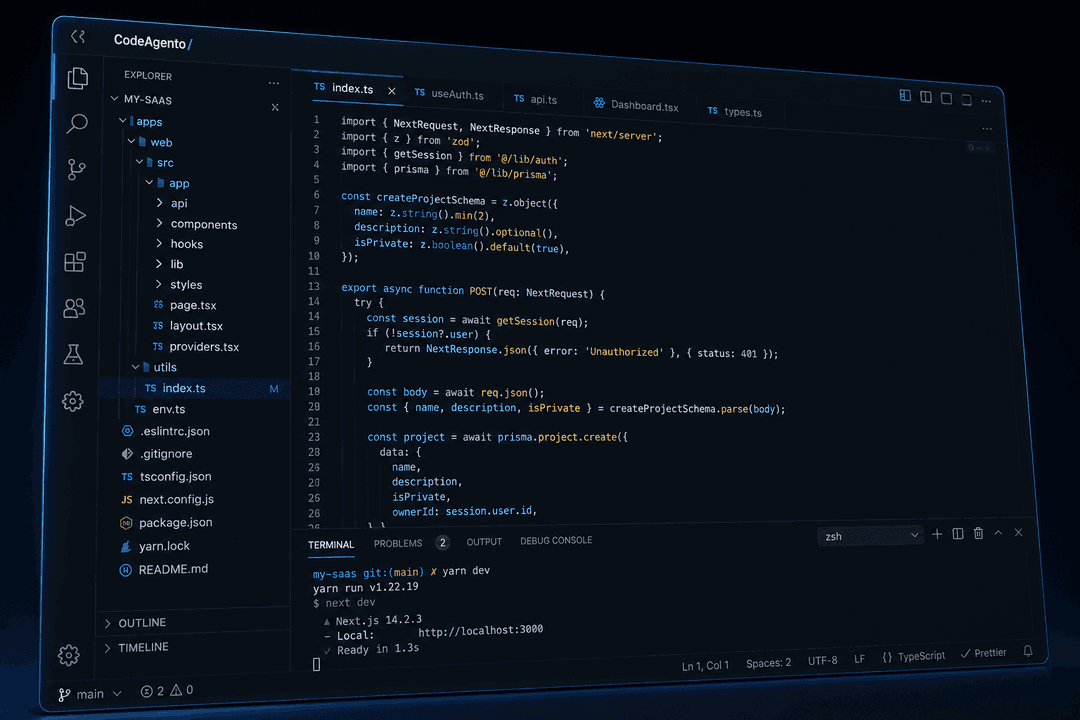1080x720 pixels.
Task: Click the upper gear icon in activity bar
Action: (x=73, y=401)
